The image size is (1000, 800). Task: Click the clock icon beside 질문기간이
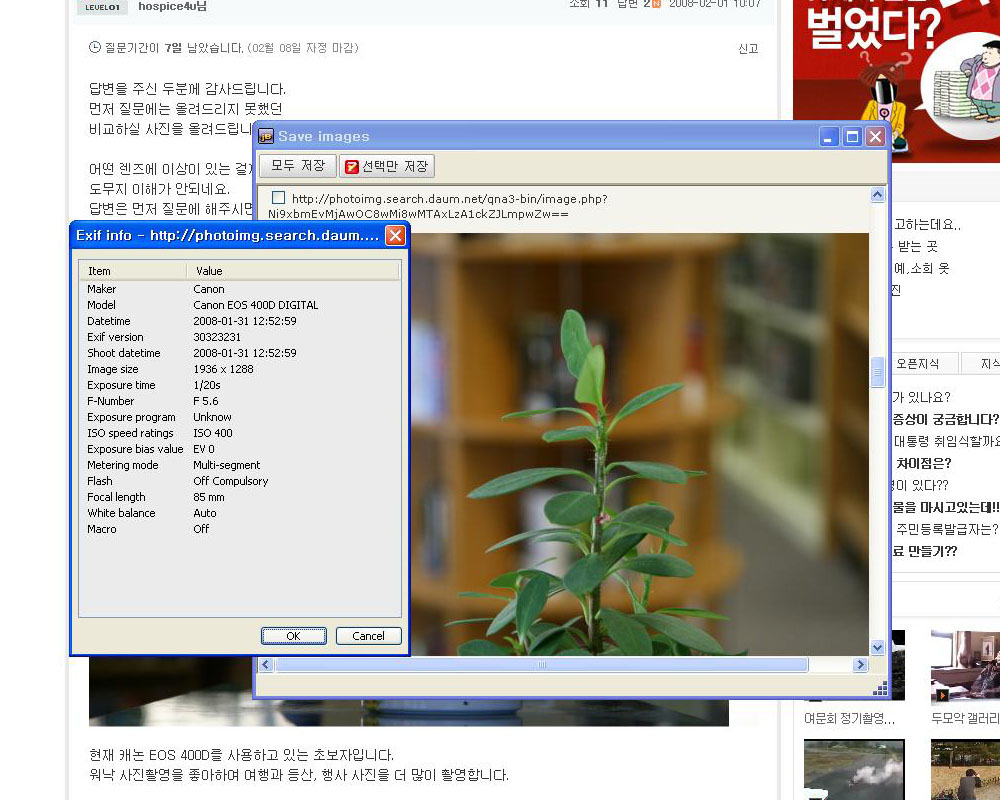coord(95,47)
